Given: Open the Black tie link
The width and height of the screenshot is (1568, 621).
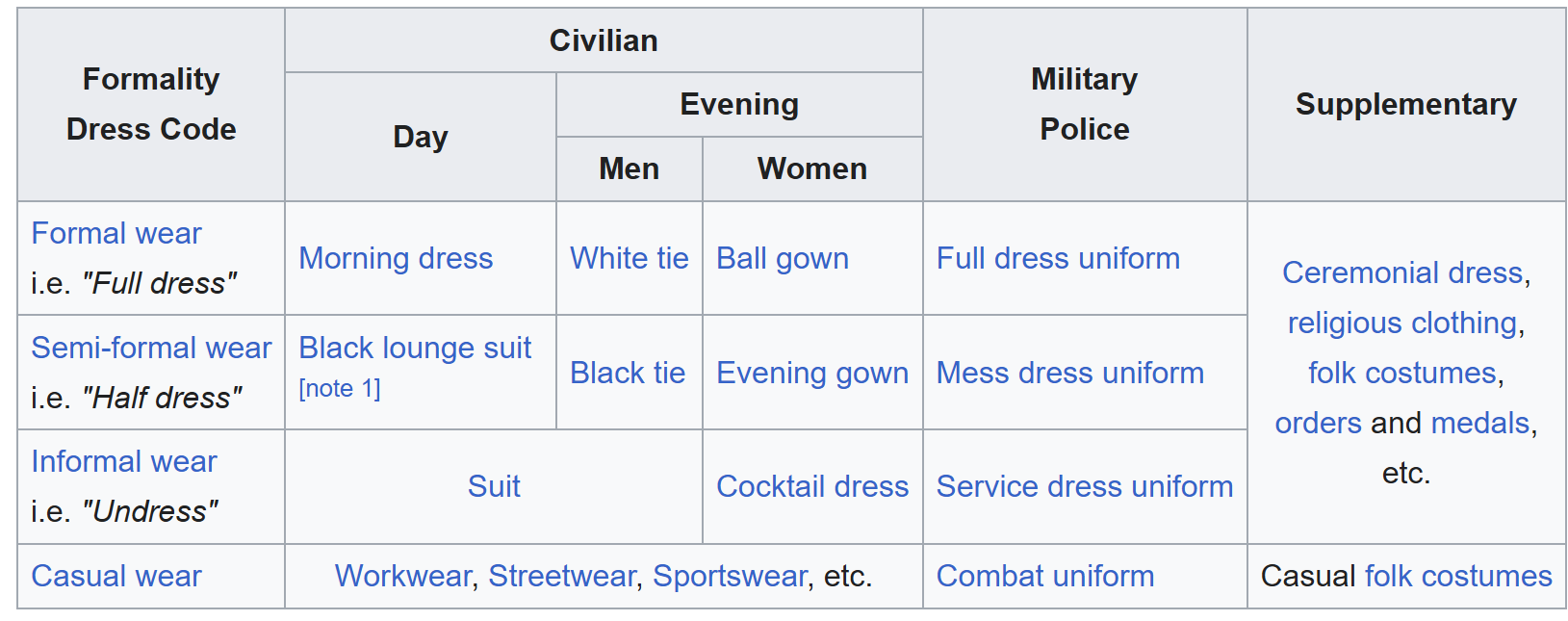Looking at the screenshot, I should point(628,373).
